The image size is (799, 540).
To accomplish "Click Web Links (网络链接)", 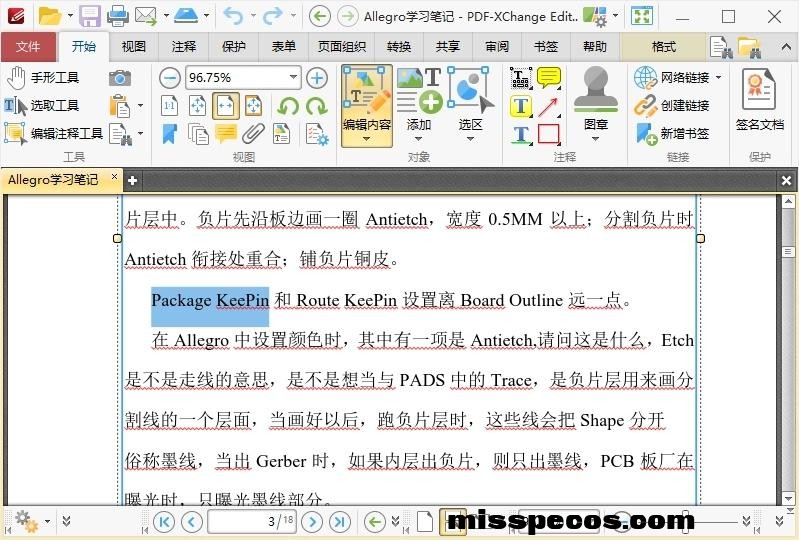I will [x=672, y=77].
